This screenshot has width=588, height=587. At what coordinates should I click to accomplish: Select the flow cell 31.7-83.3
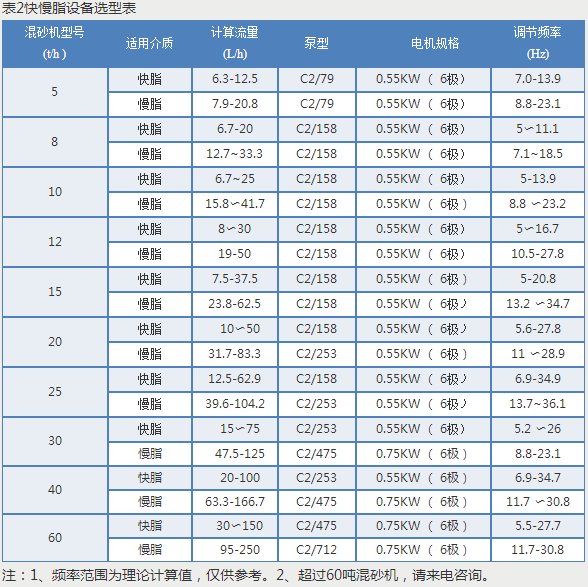235,354
